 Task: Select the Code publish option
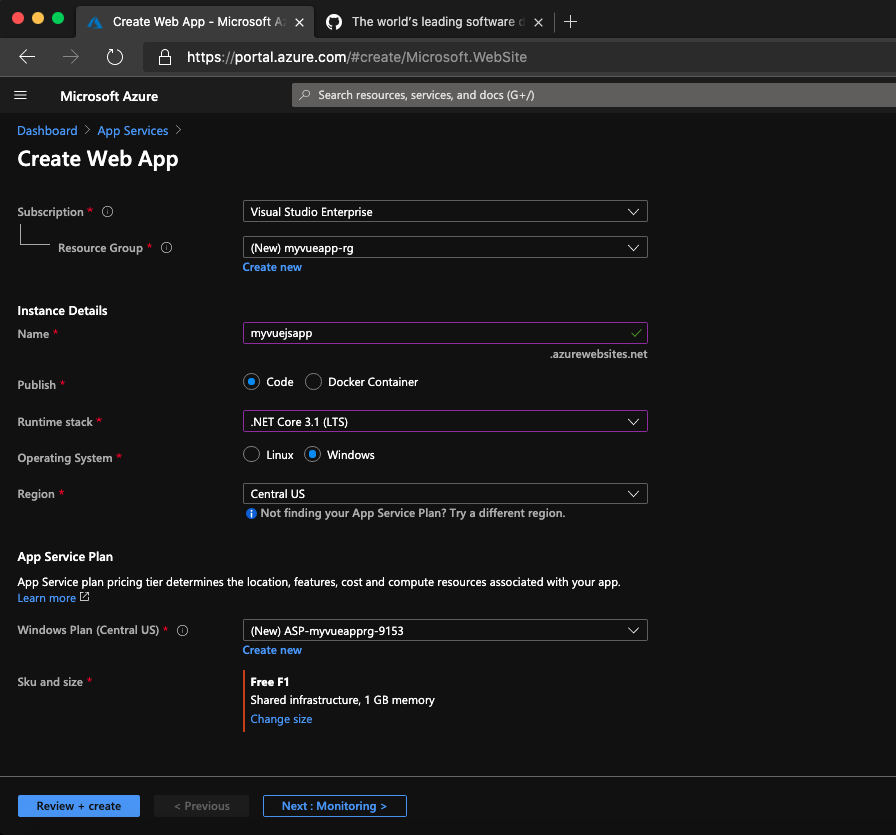click(251, 381)
